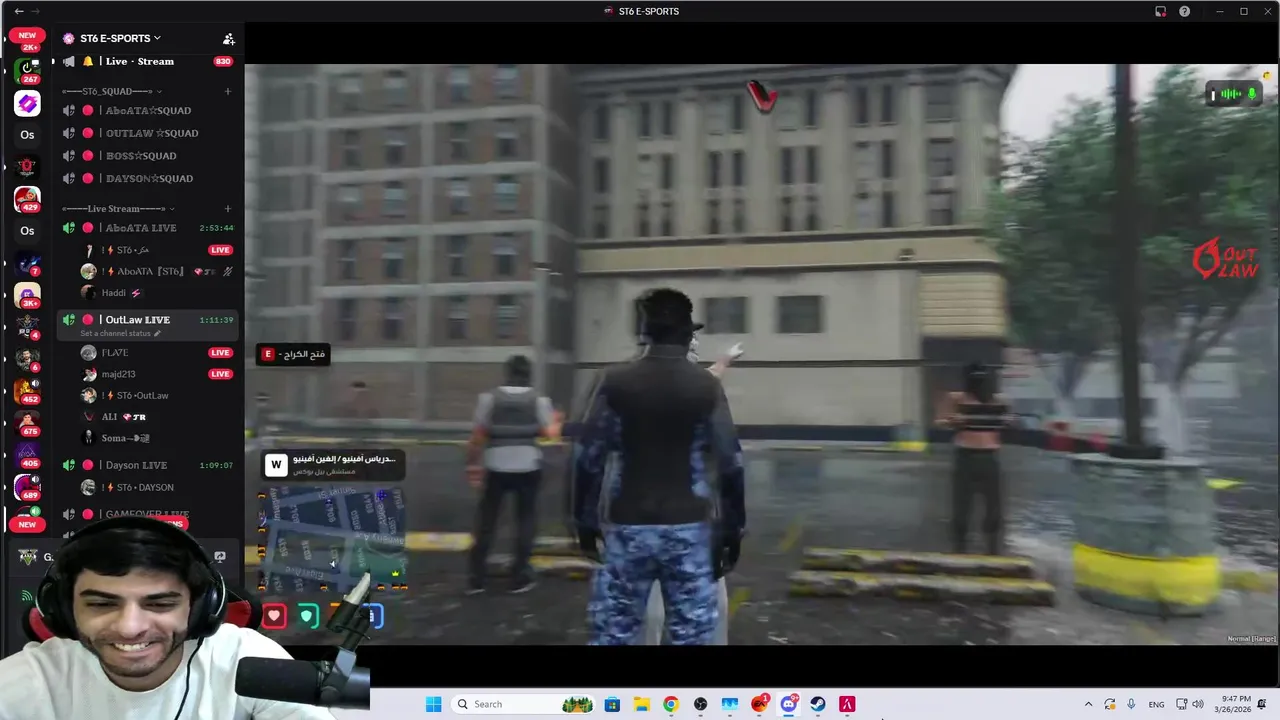The height and width of the screenshot is (720, 1280).
Task: Click the 830 unread badge on Live Stream
Action: [x=223, y=61]
